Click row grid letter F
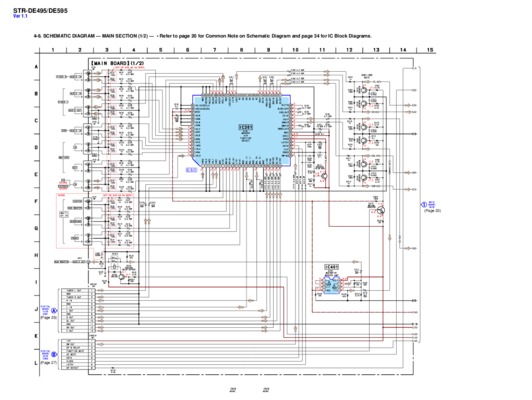The image size is (532, 400). point(36,201)
